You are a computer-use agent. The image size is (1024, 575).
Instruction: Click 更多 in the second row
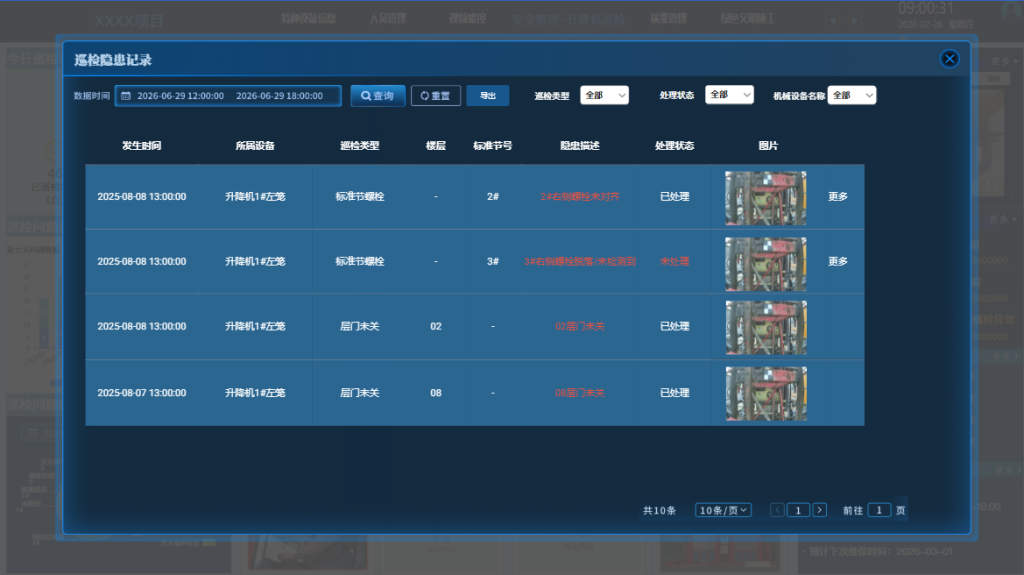coord(838,262)
